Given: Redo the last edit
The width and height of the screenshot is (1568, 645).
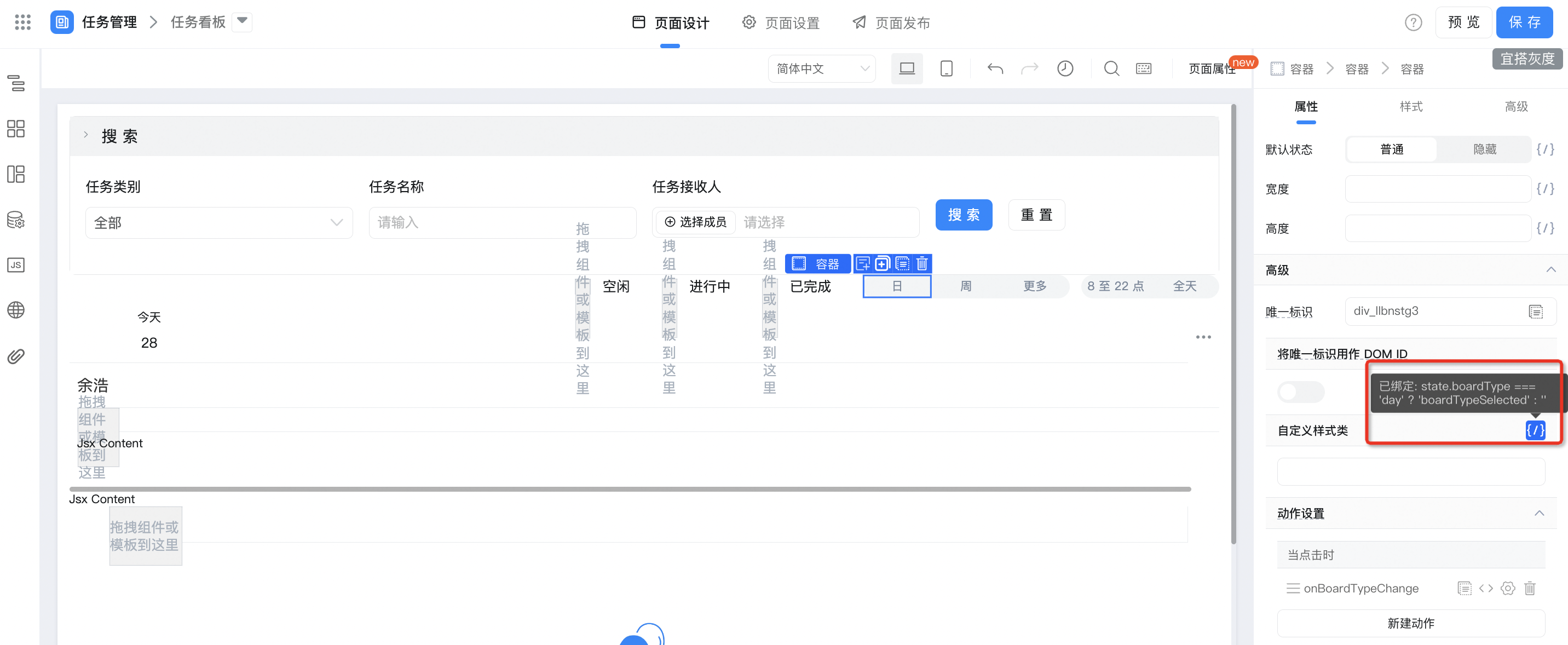Looking at the screenshot, I should coord(1029,69).
